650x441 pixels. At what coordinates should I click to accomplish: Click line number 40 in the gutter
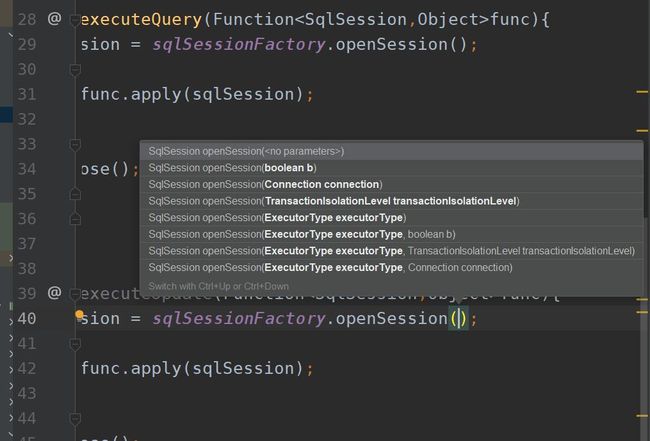coord(27,318)
